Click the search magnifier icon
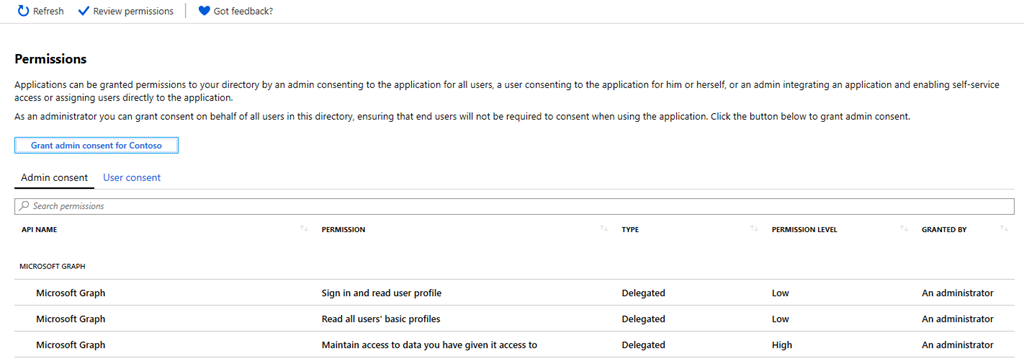This screenshot has width=1024, height=364. pyautogui.click(x=24, y=206)
